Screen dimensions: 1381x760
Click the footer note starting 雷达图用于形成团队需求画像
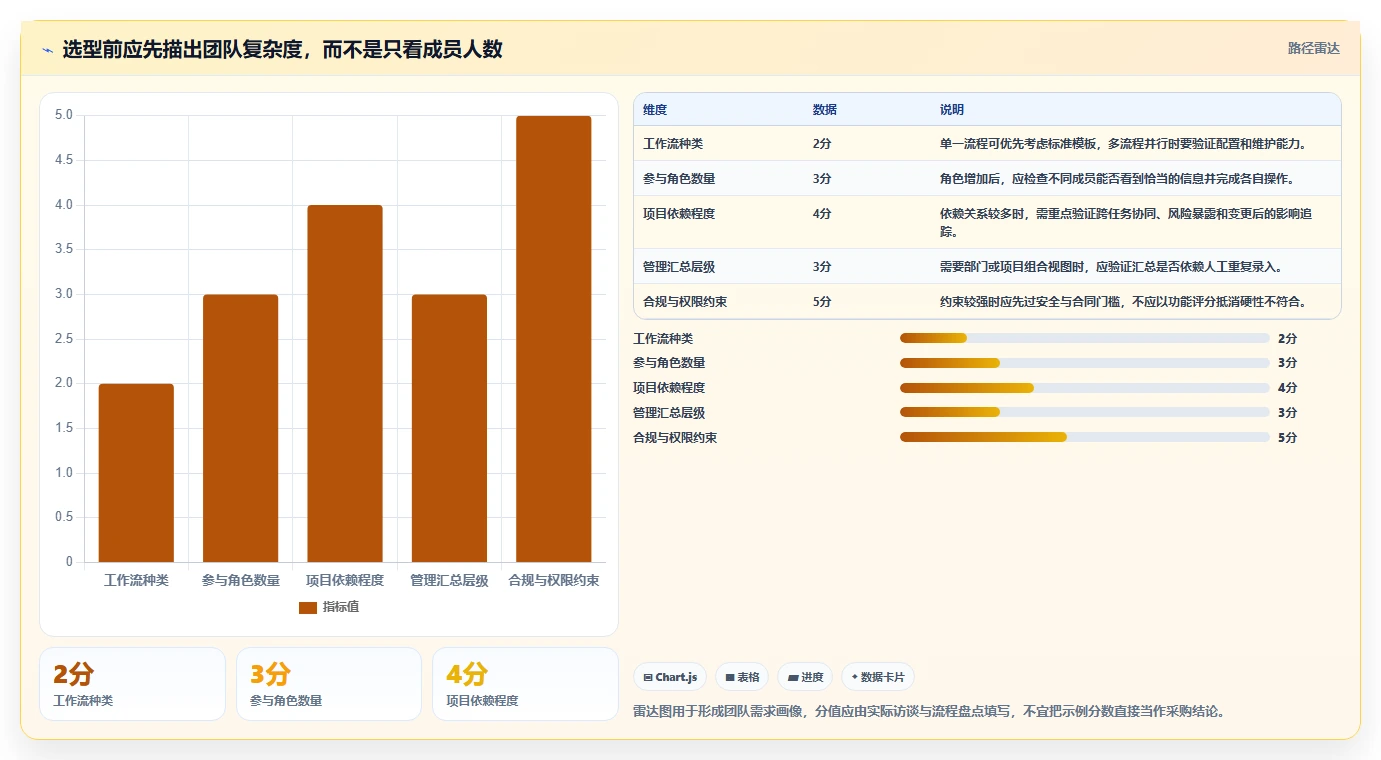[x=929, y=712]
